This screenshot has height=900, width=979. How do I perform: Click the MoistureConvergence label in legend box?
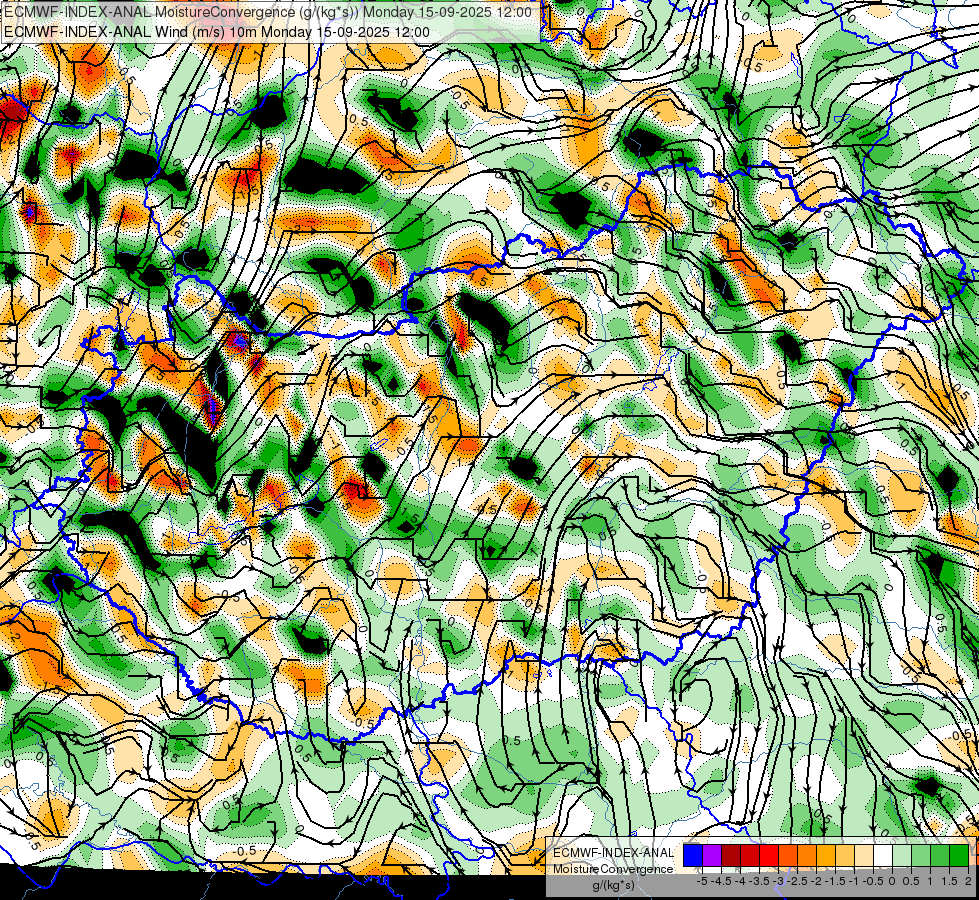click(x=613, y=869)
